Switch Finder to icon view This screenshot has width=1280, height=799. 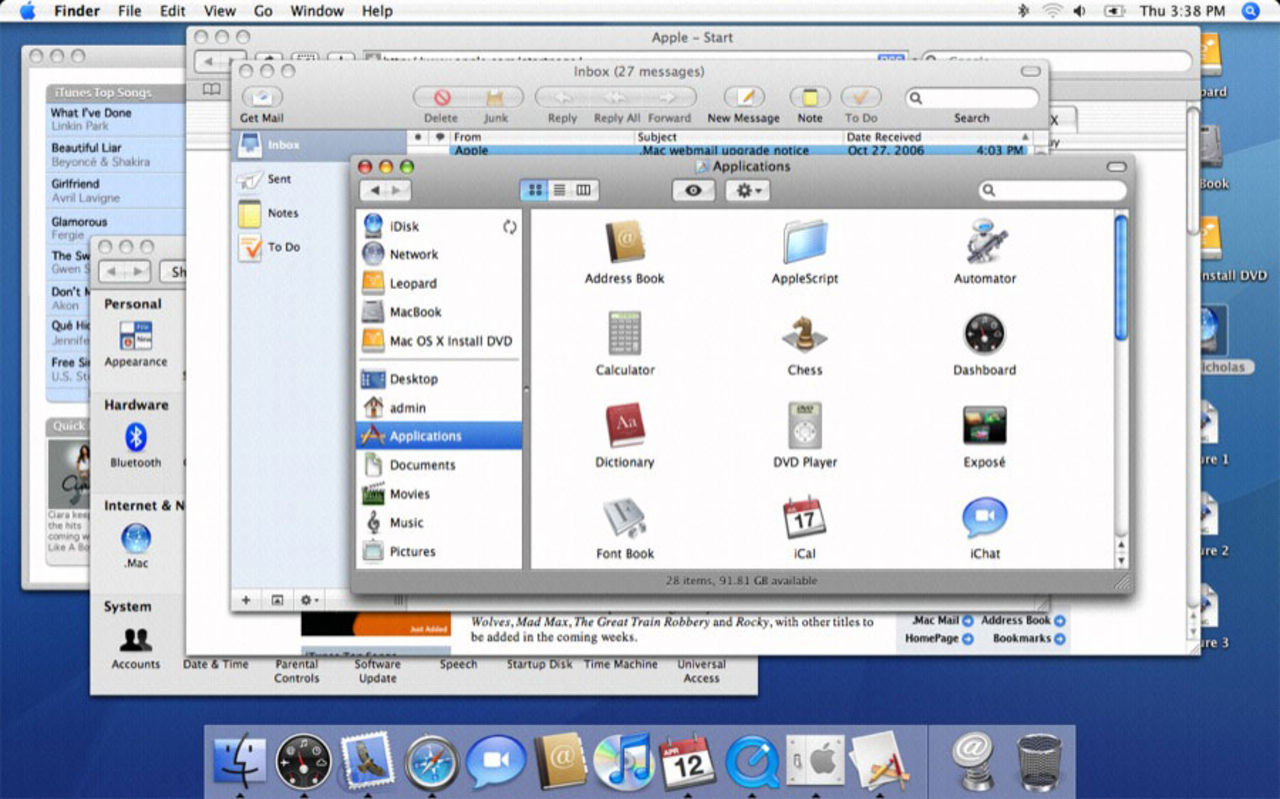click(534, 190)
